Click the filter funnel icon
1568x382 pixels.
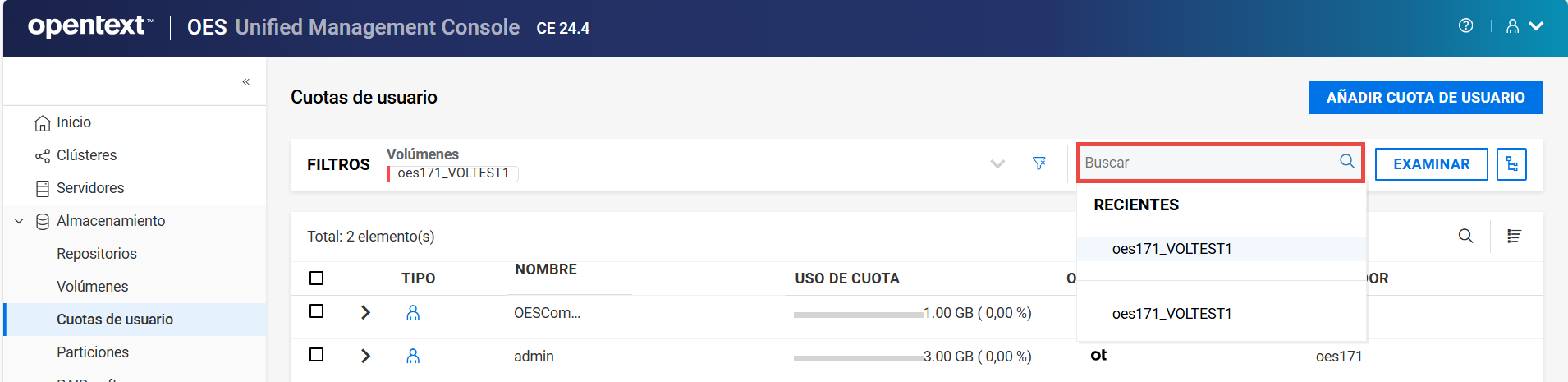pos(1038,163)
